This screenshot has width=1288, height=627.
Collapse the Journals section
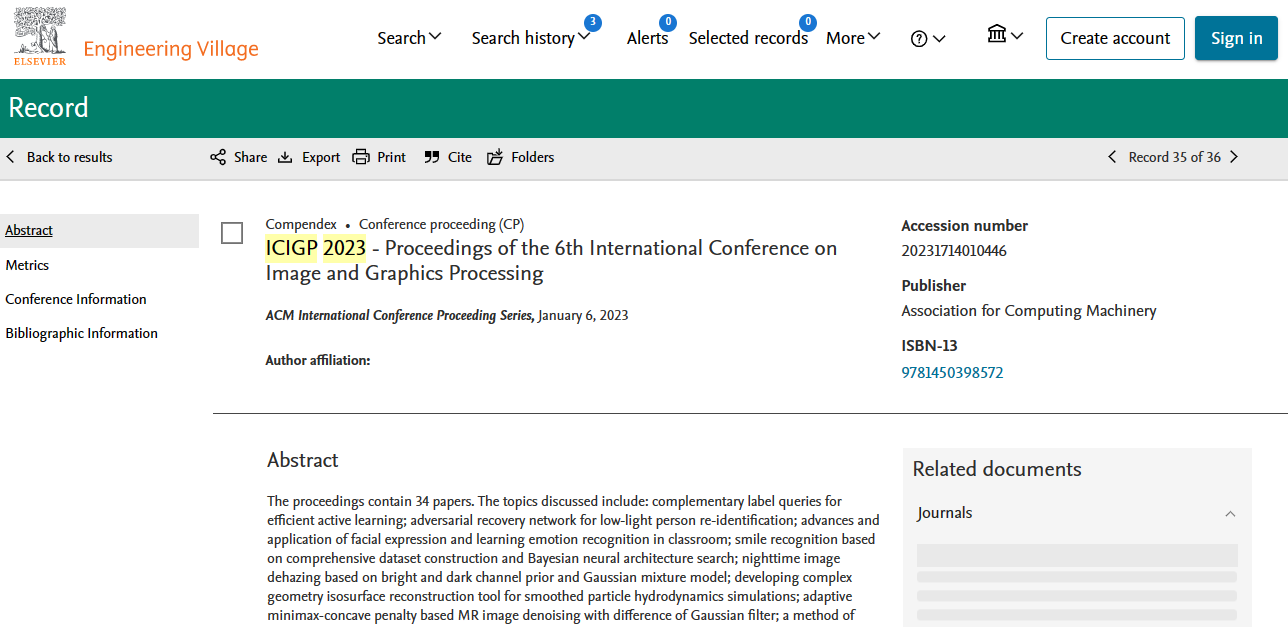(x=1230, y=514)
